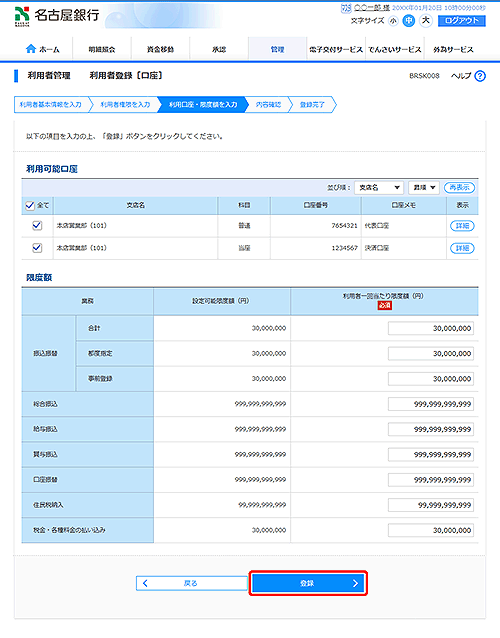Click the Home house icon
This screenshot has width=500, height=638.
point(31,49)
